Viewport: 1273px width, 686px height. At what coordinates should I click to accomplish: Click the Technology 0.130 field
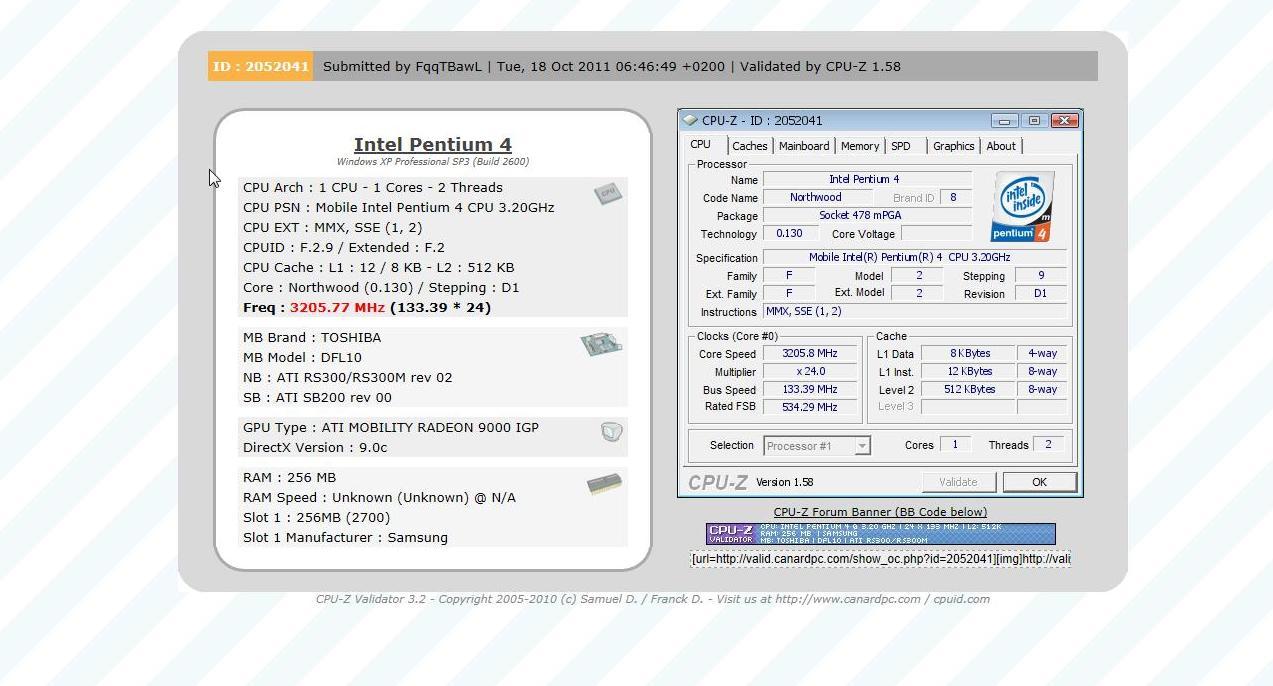tap(790, 233)
